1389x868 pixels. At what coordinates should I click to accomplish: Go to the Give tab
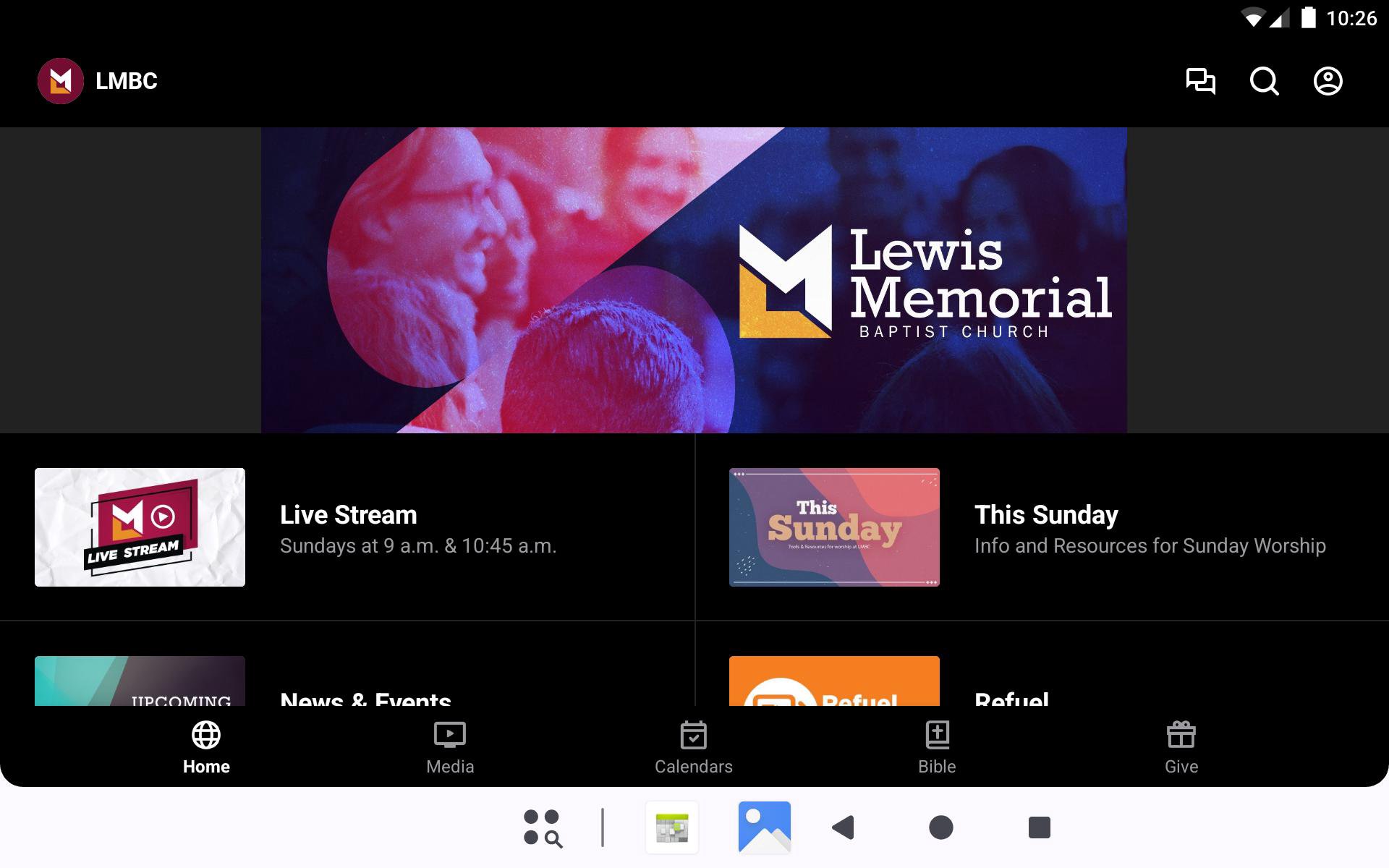1181,748
